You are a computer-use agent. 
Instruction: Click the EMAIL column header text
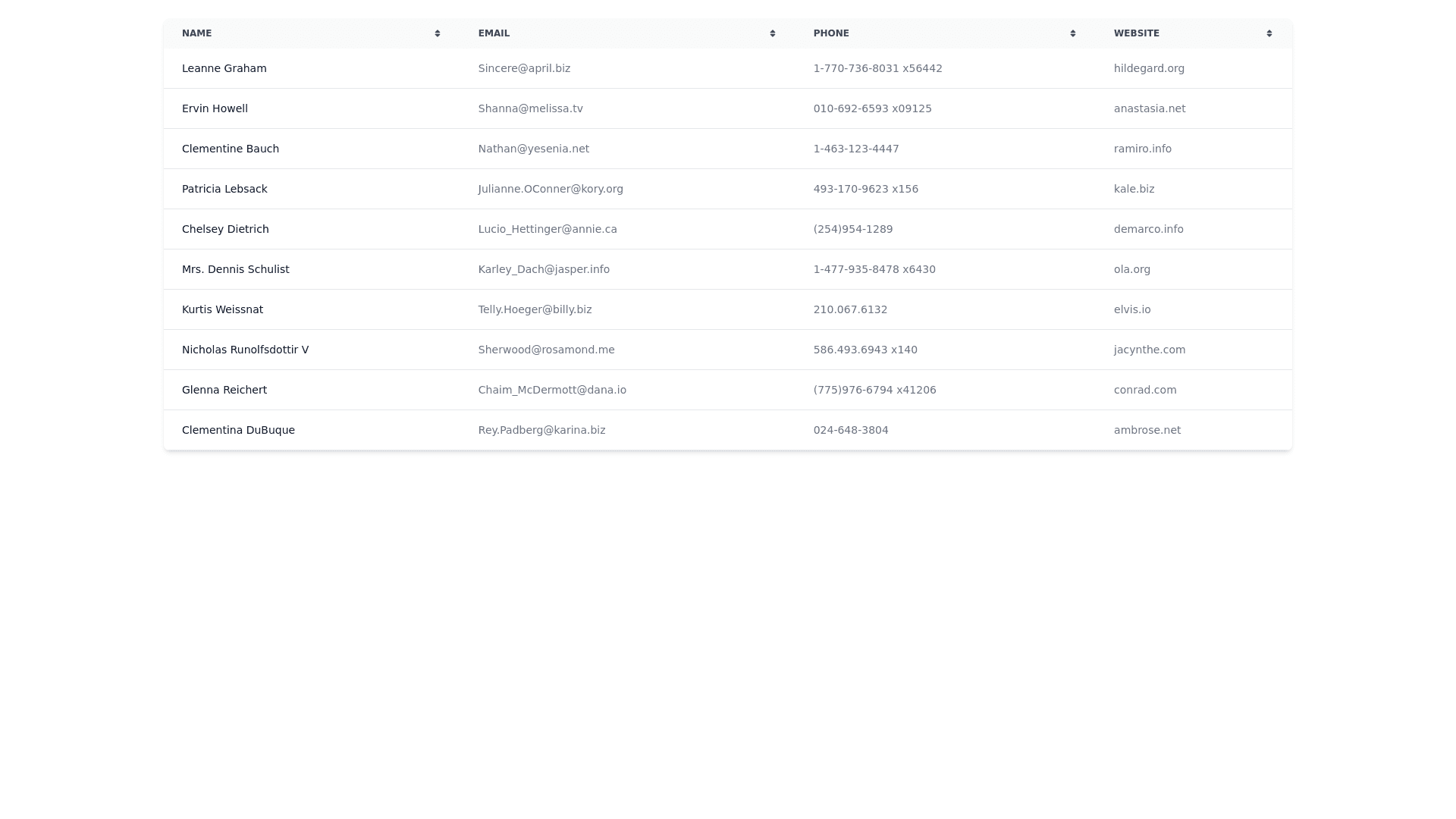pos(494,33)
